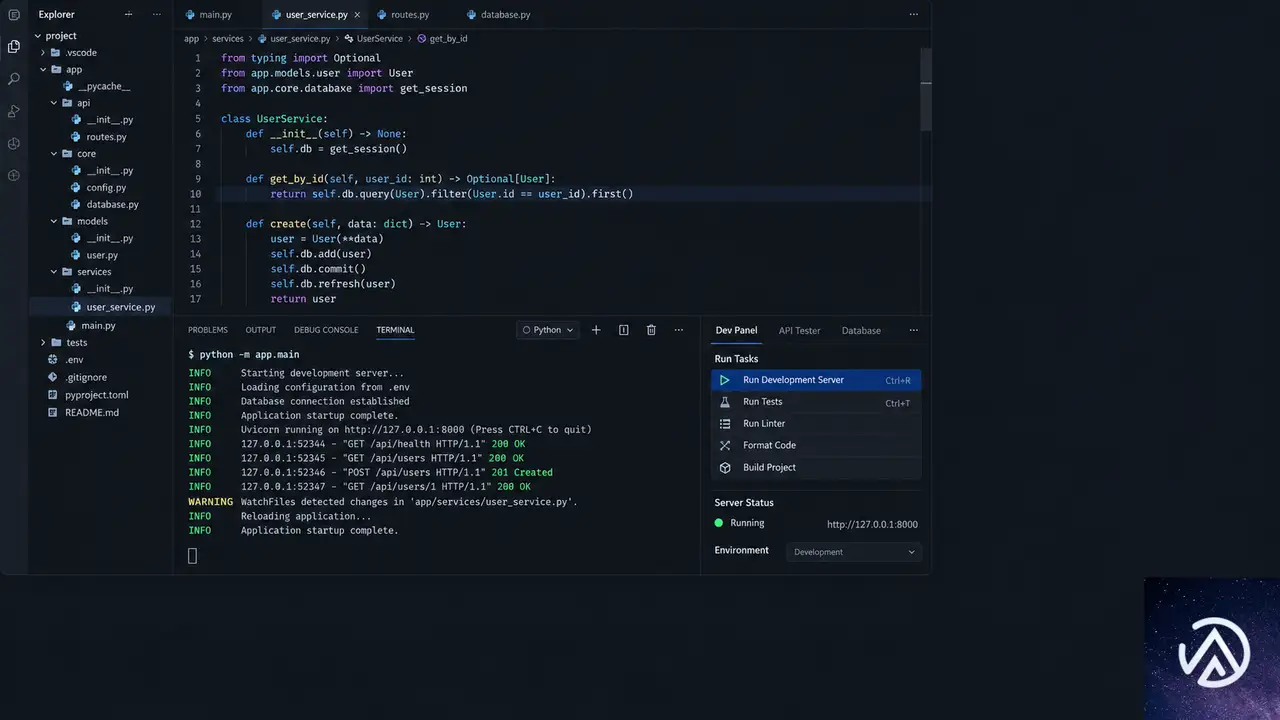Open Run and Debug in activity bar

(14, 111)
